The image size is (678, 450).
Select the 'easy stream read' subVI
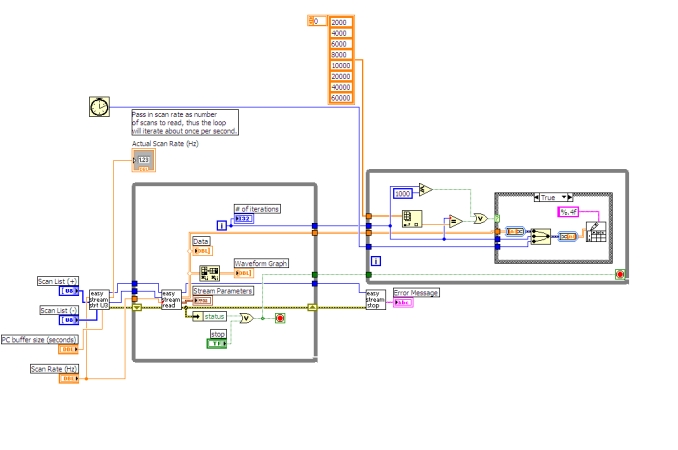[x=171, y=299]
